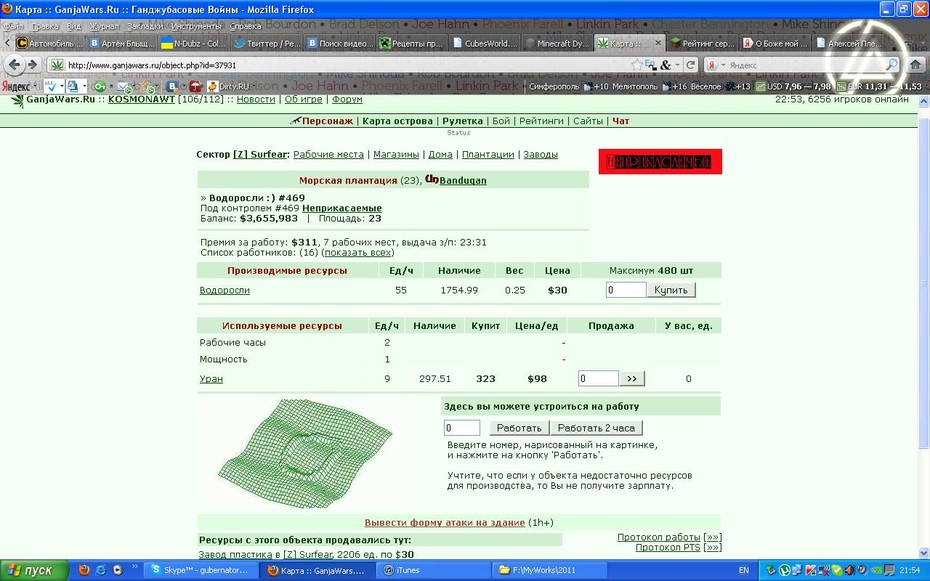Viewport: 930px width, 581px height.
Task: Switch to the Minecraft Dy... tab
Action: tap(556, 43)
